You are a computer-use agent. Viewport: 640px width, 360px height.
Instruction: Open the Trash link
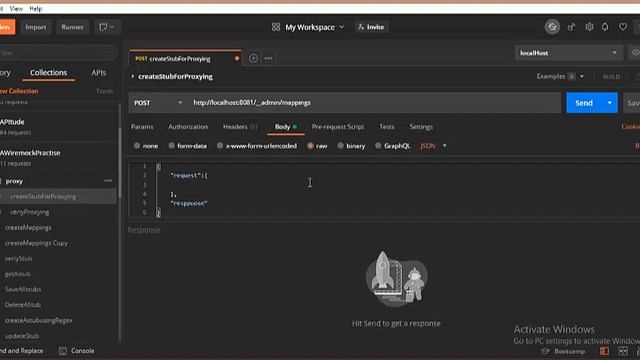point(104,91)
